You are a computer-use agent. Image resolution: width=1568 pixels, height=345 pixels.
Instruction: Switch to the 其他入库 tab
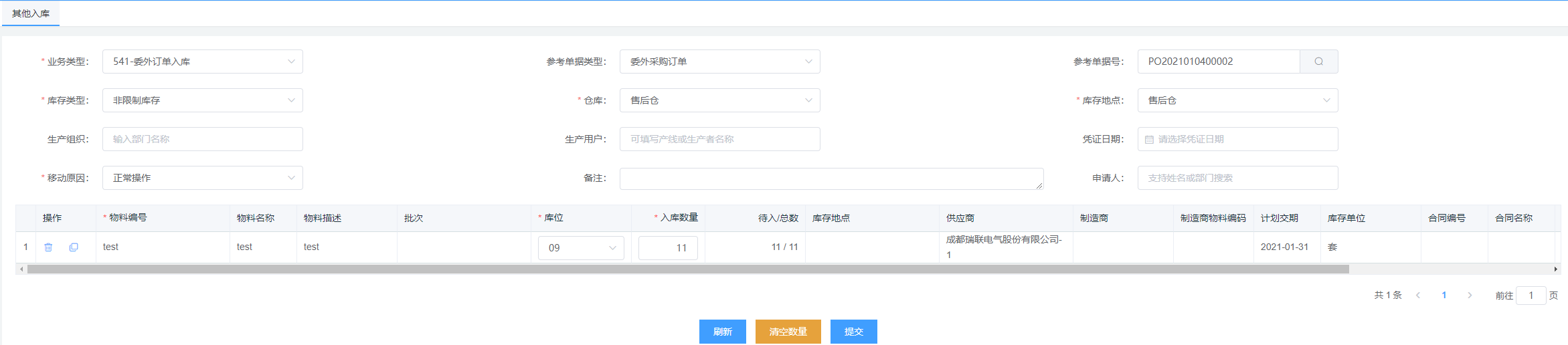click(31, 13)
